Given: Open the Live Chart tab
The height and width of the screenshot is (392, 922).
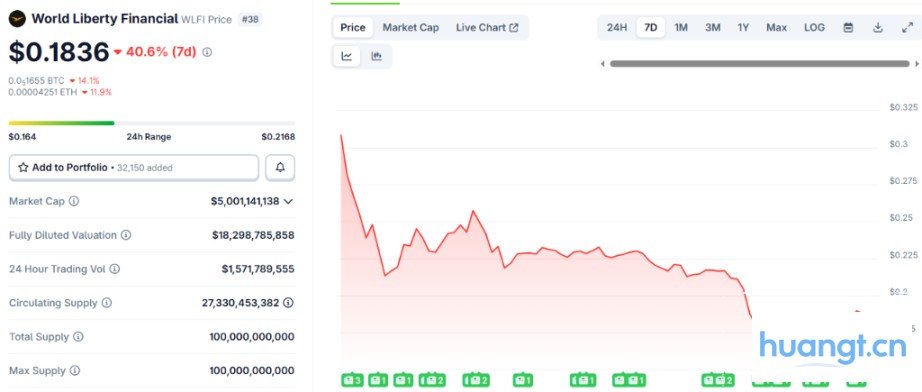Looking at the screenshot, I should coord(487,28).
